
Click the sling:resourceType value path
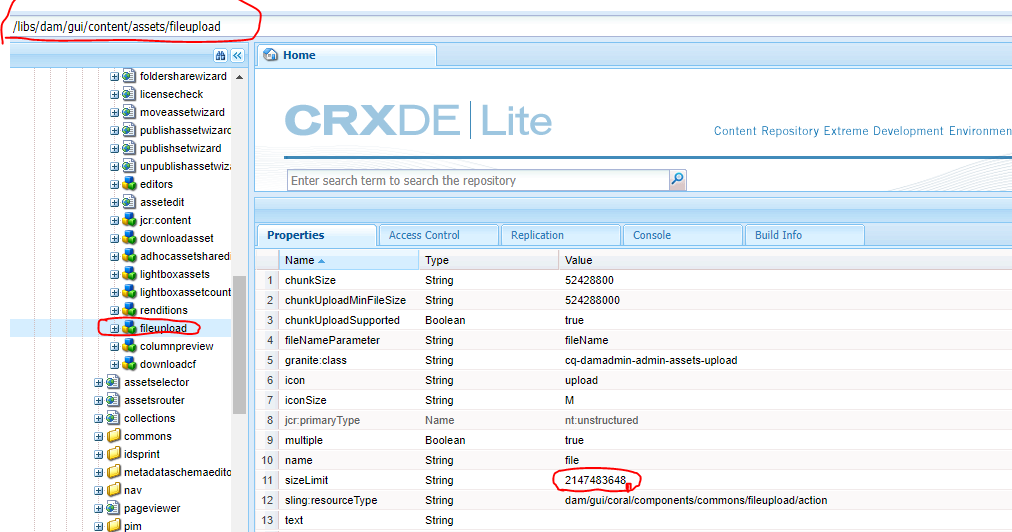pos(696,500)
